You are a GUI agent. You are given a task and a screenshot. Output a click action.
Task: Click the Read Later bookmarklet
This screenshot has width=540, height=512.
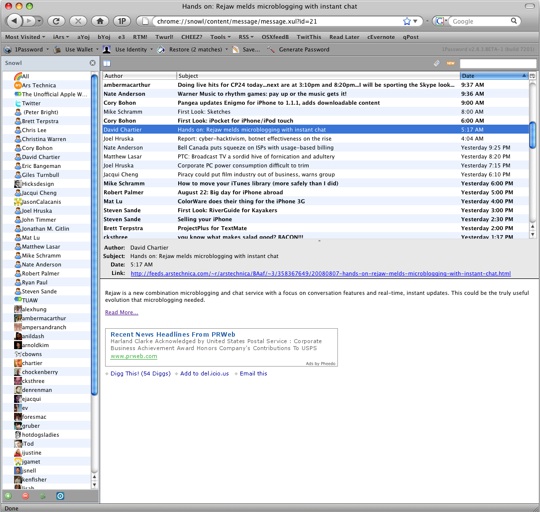click(344, 37)
